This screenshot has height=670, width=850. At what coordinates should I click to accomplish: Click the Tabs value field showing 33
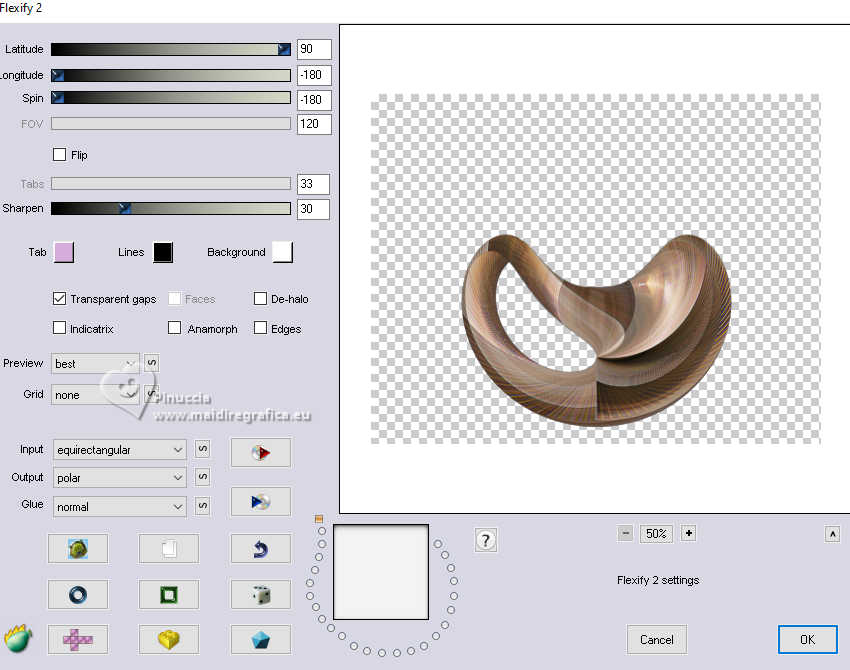[x=313, y=184]
